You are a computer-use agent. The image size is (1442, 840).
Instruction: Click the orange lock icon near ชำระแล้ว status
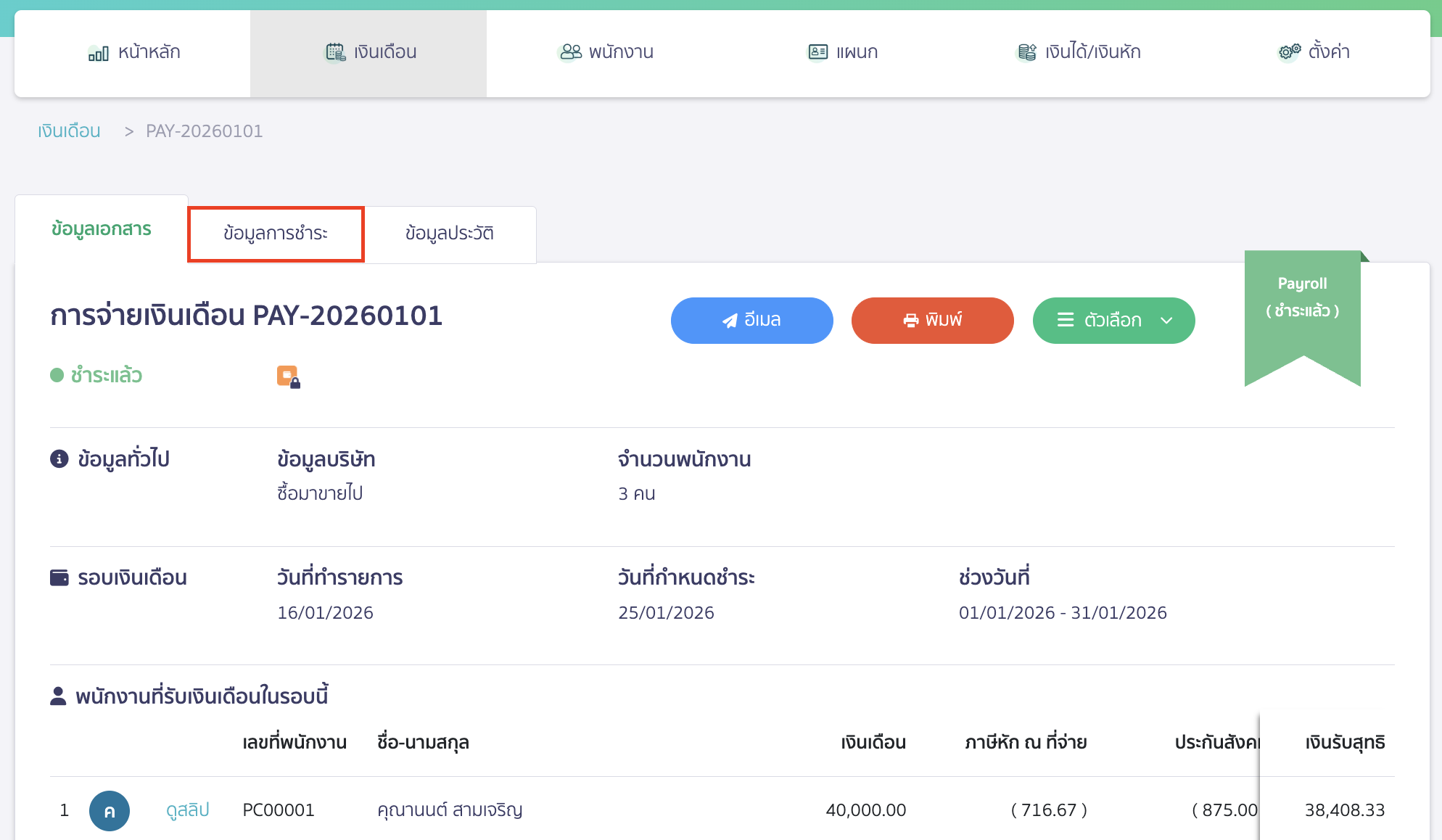click(x=287, y=376)
